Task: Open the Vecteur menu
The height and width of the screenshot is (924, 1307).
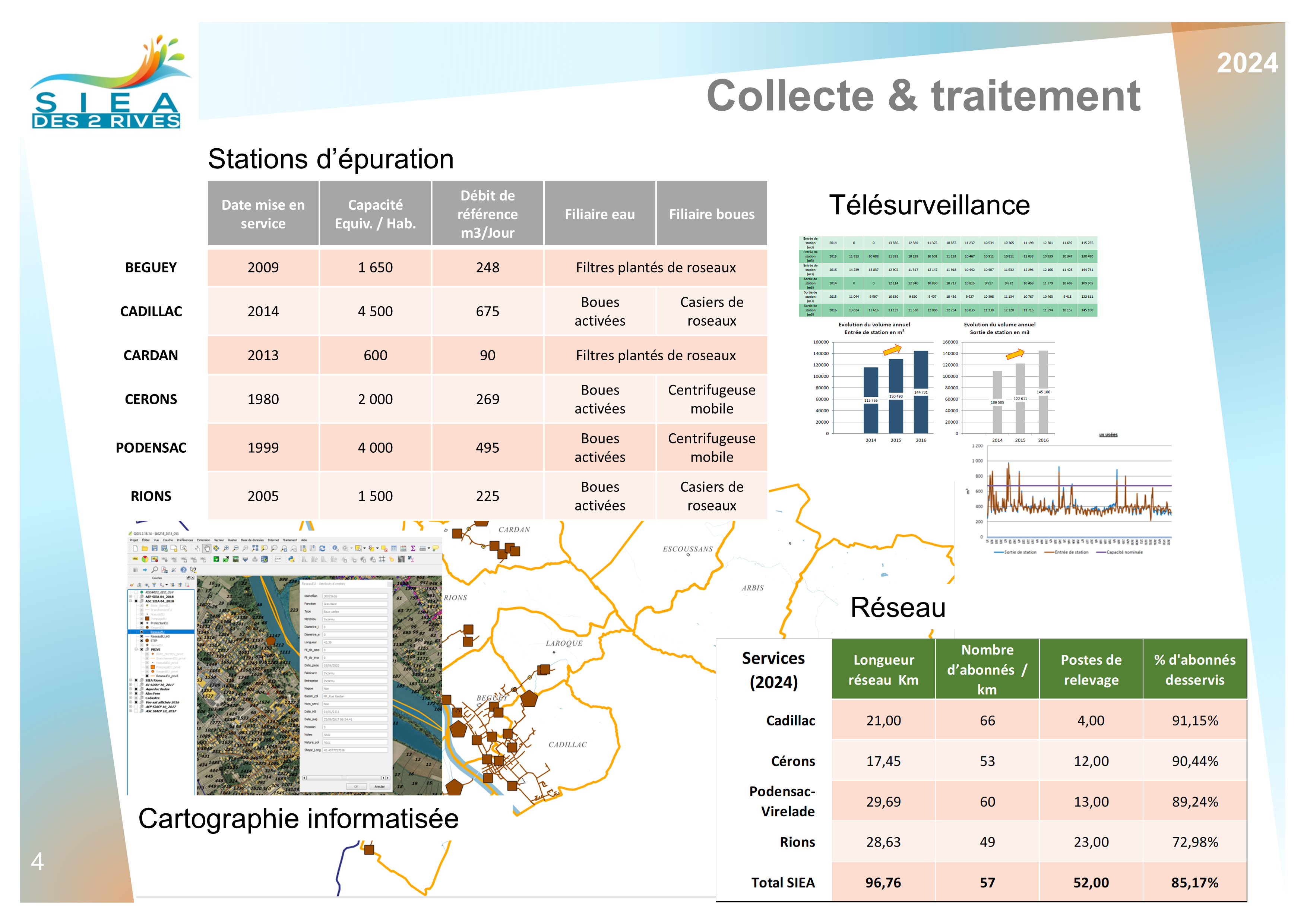Action: click(219, 540)
